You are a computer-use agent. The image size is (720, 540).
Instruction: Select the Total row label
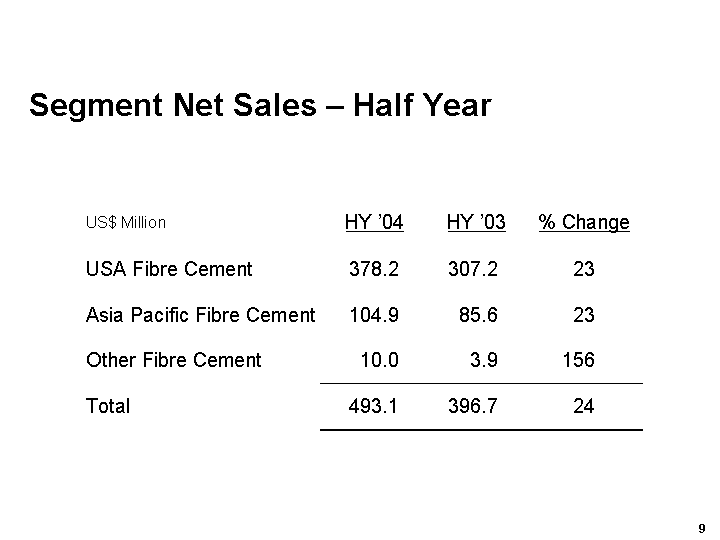point(108,406)
